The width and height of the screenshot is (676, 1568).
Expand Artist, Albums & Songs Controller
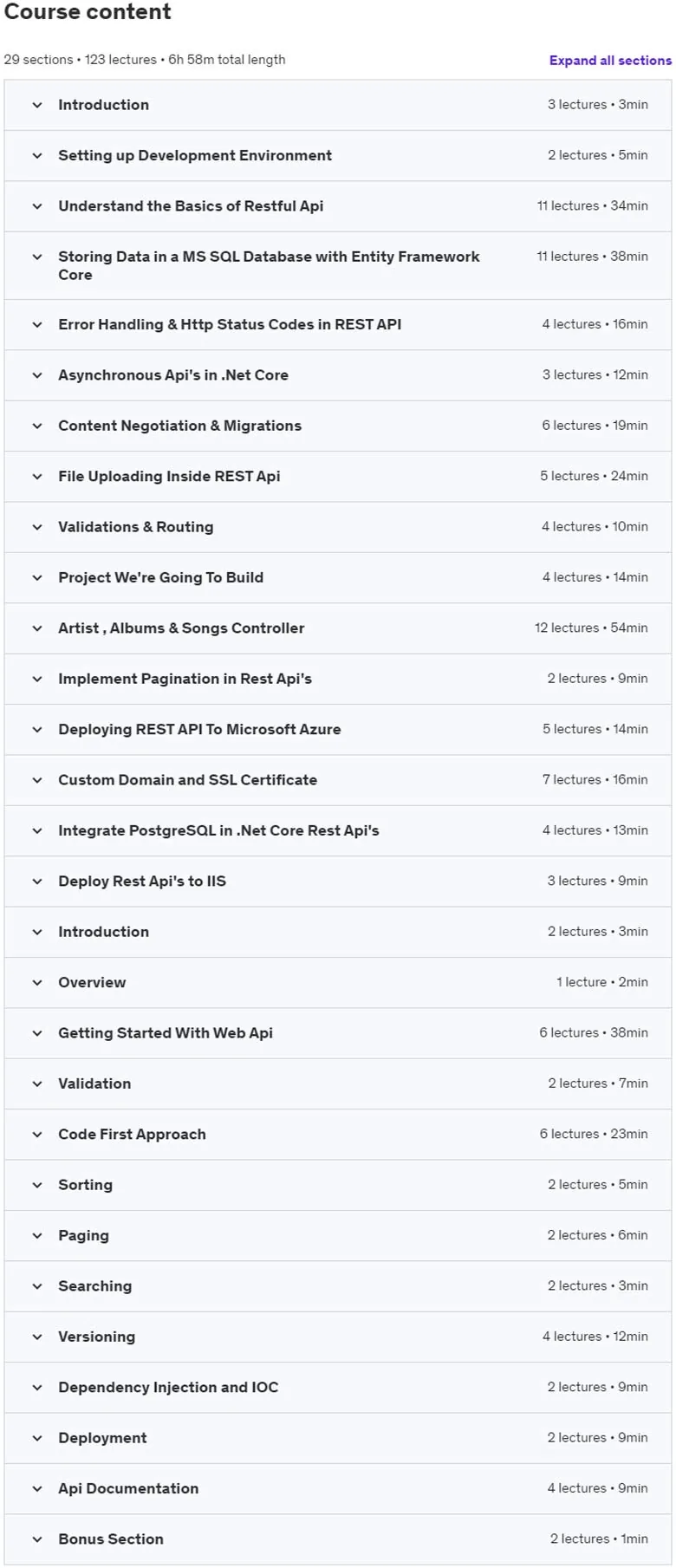[x=338, y=628]
